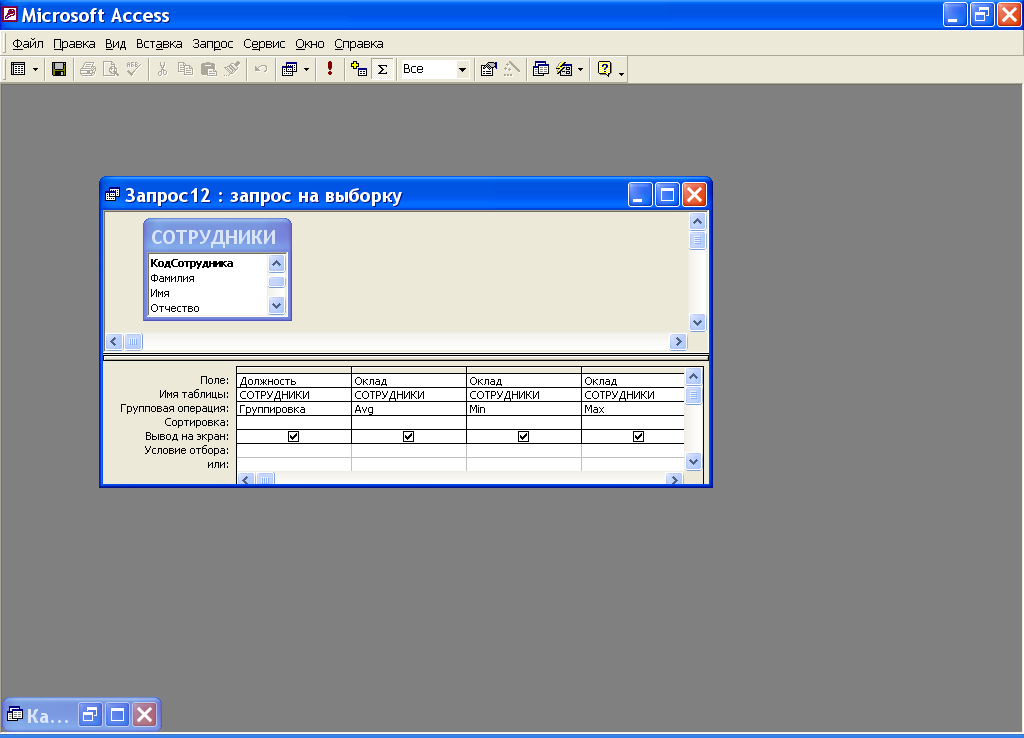Image resolution: width=1024 pixels, height=738 pixels.
Task: Click the Cut scissors icon
Action: click(163, 69)
